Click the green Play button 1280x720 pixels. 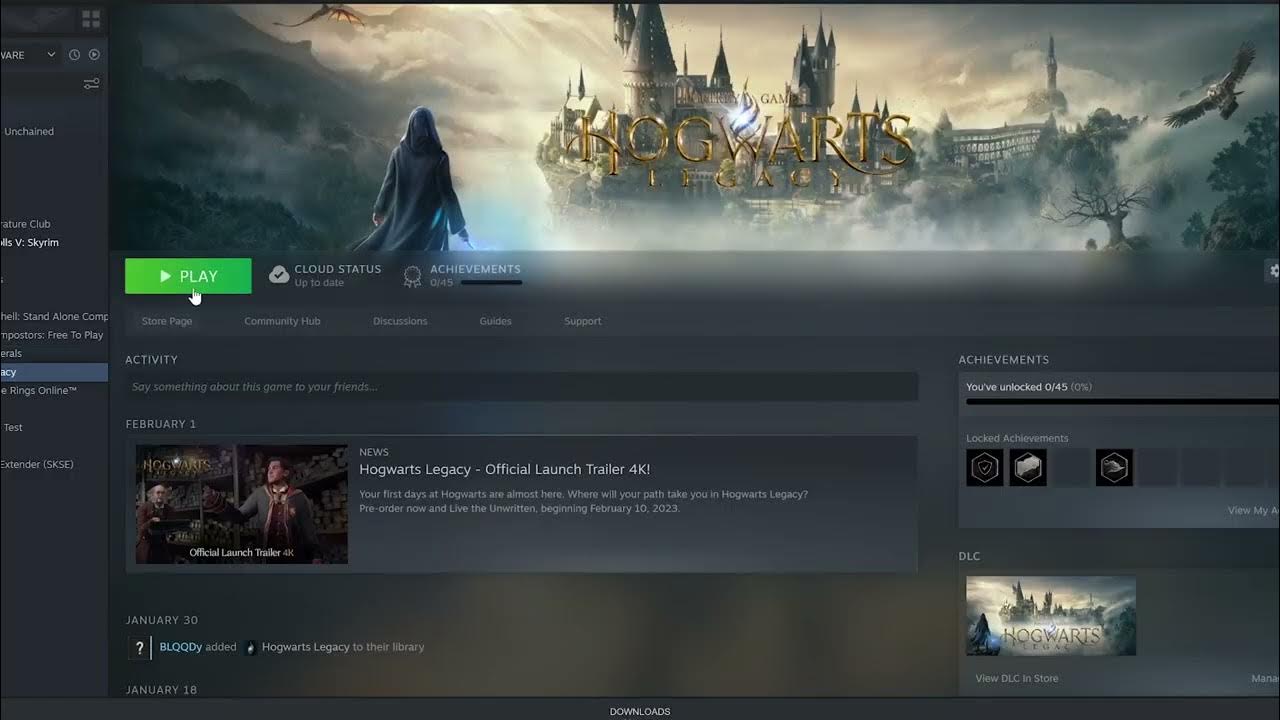tap(188, 276)
